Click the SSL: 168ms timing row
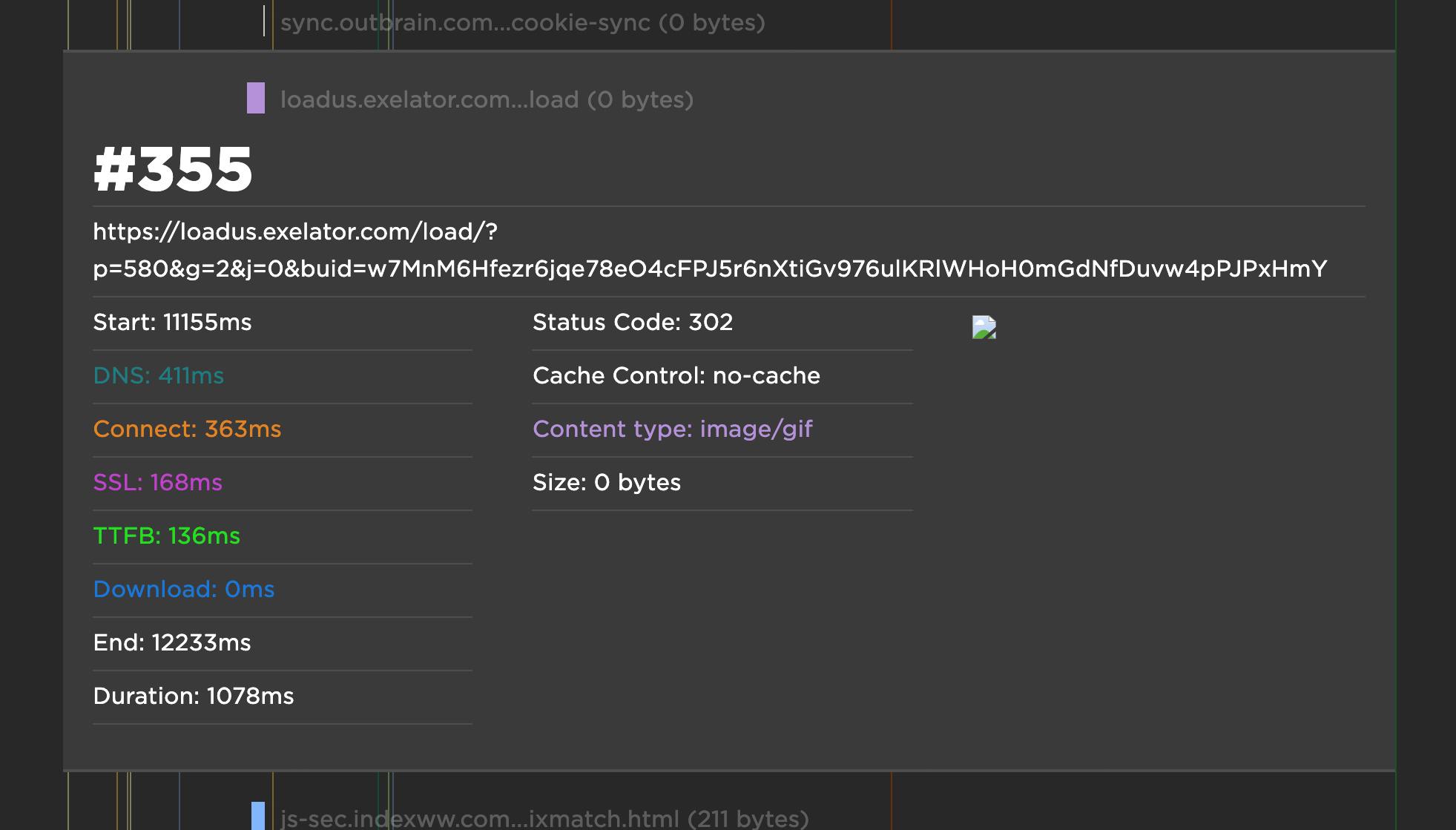Viewport: 1456px width, 830px height. point(157,483)
